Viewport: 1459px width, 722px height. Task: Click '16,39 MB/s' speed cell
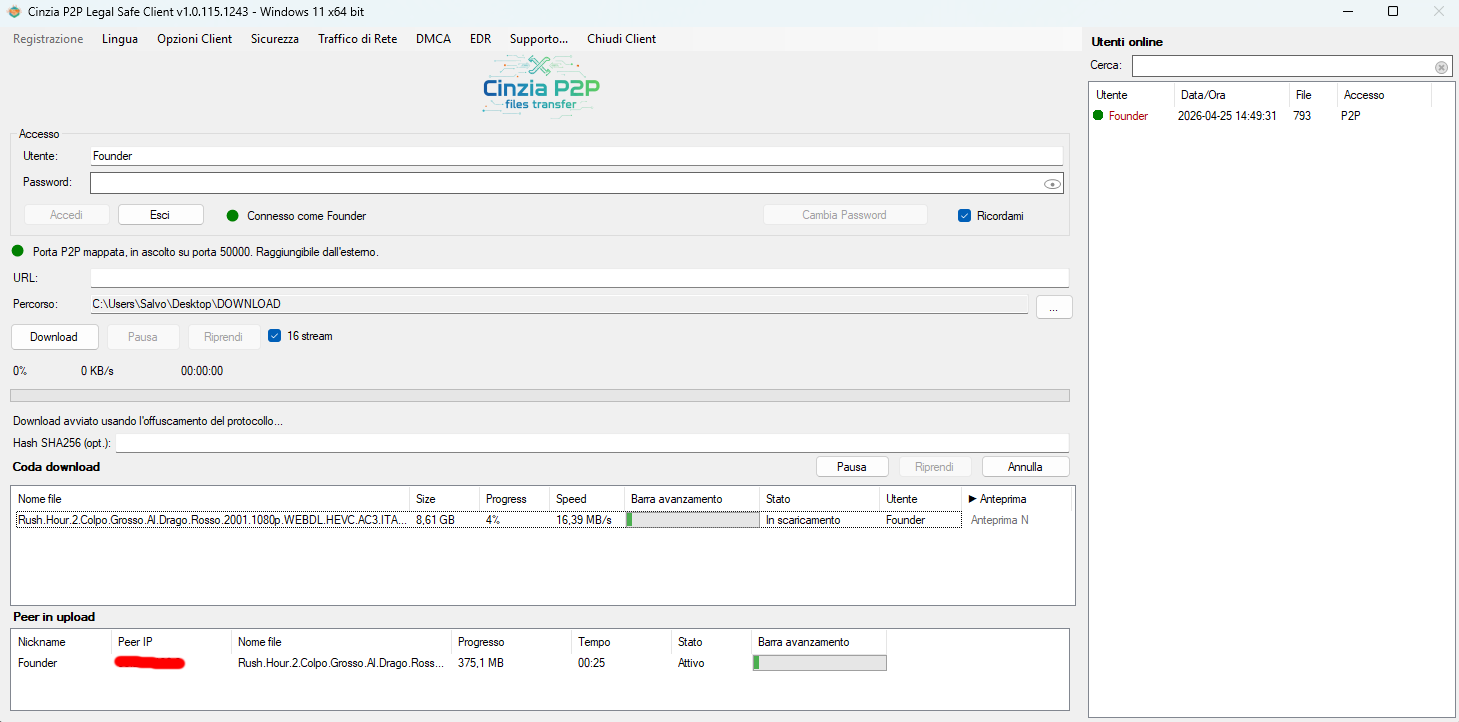[584, 520]
